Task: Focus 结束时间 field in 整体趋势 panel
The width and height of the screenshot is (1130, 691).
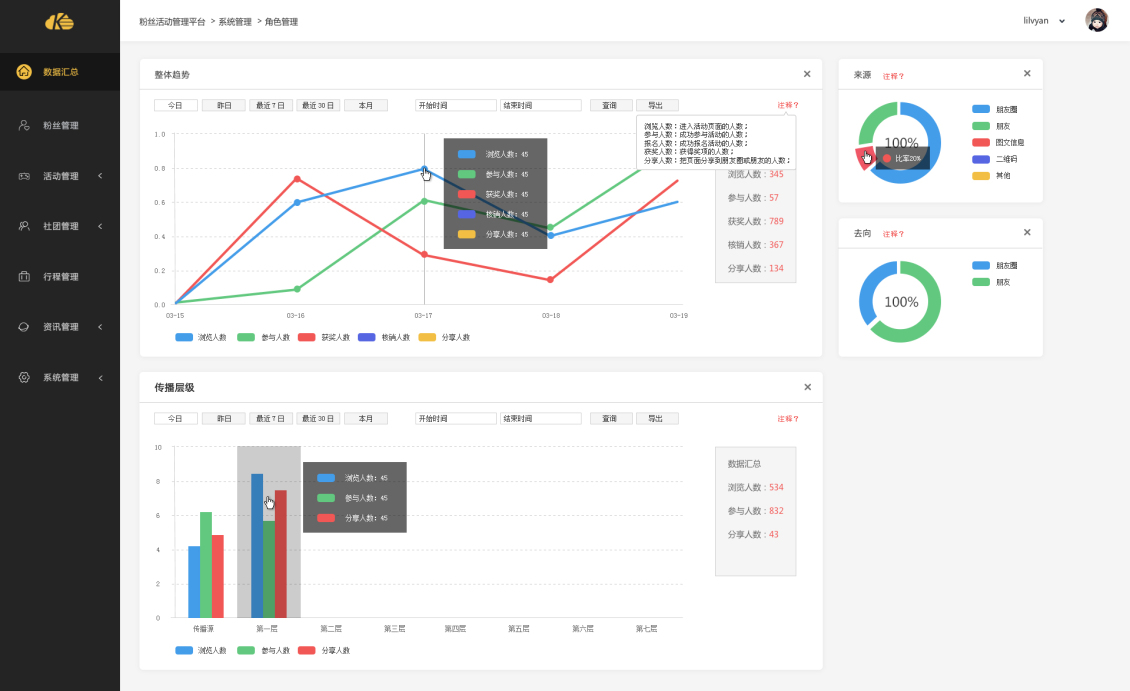Action: [x=540, y=105]
